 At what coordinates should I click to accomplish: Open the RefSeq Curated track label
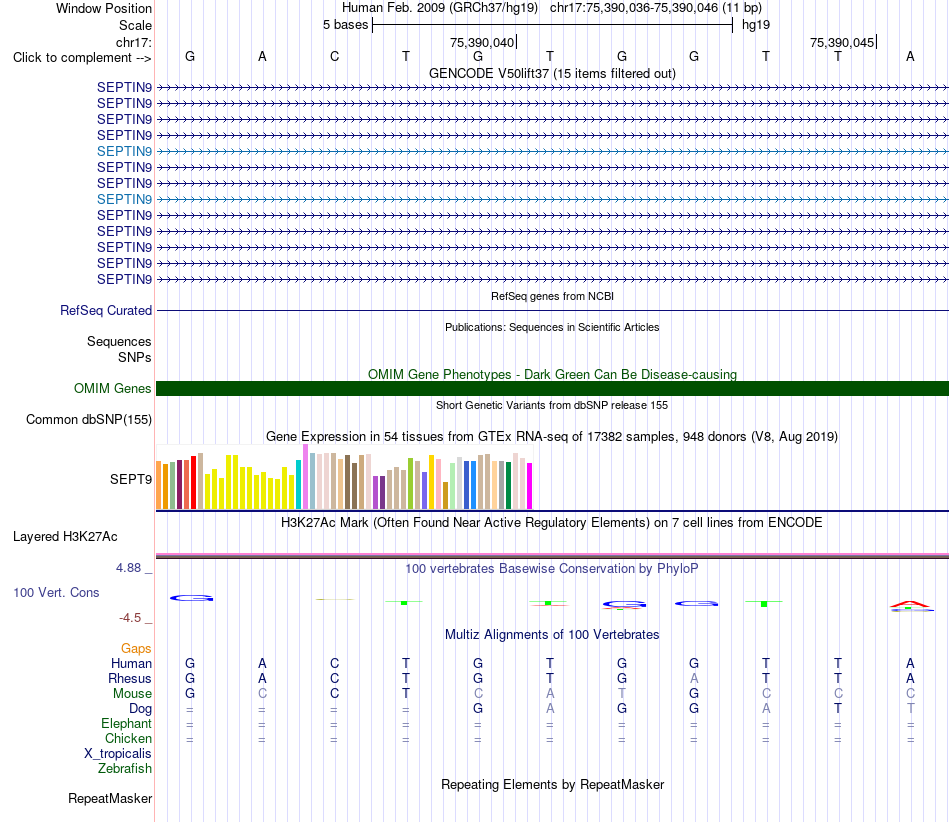106,310
